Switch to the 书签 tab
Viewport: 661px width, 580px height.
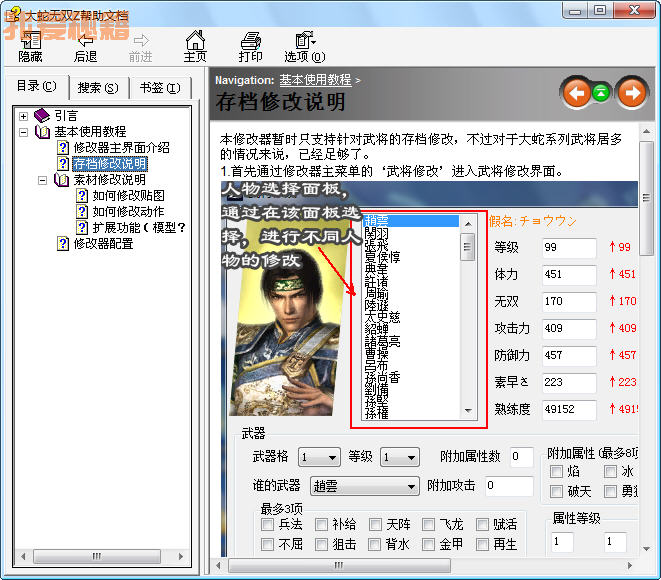pyautogui.click(x=159, y=87)
